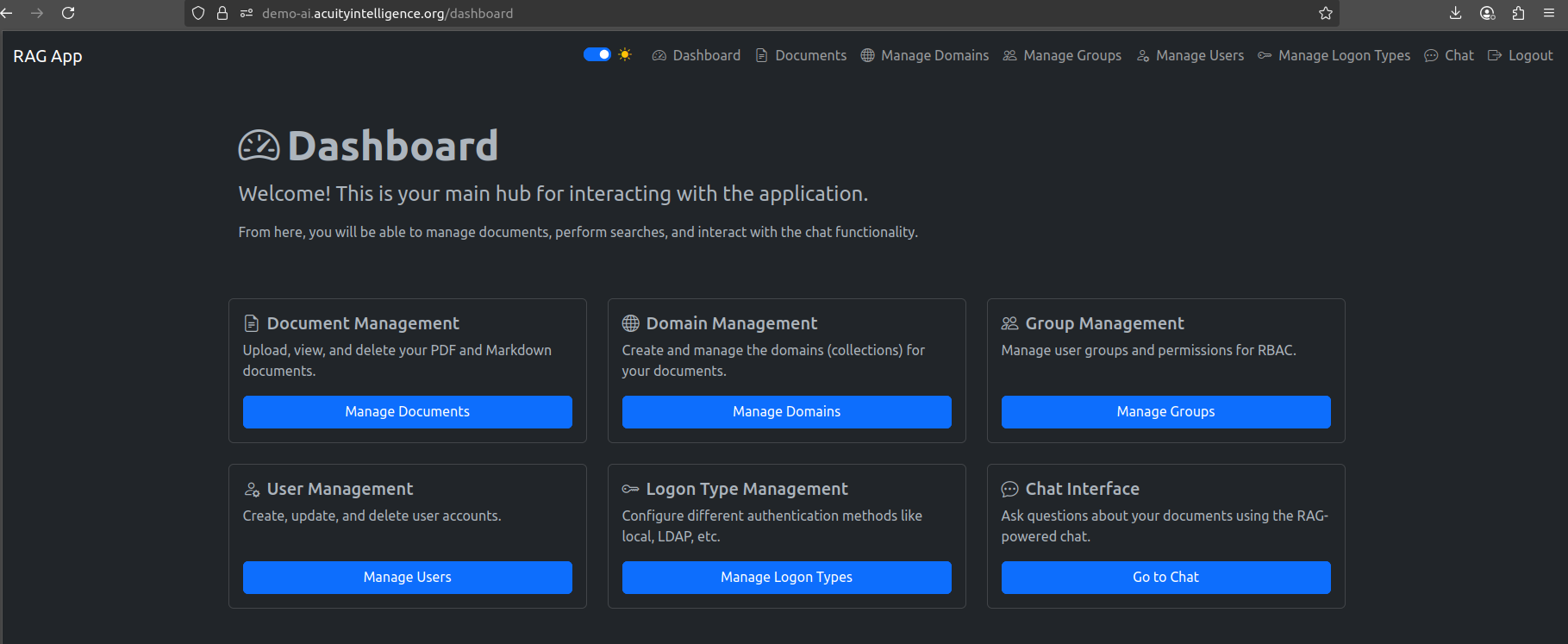
Task: Open the browser extensions puzzle icon
Action: coord(1518,13)
